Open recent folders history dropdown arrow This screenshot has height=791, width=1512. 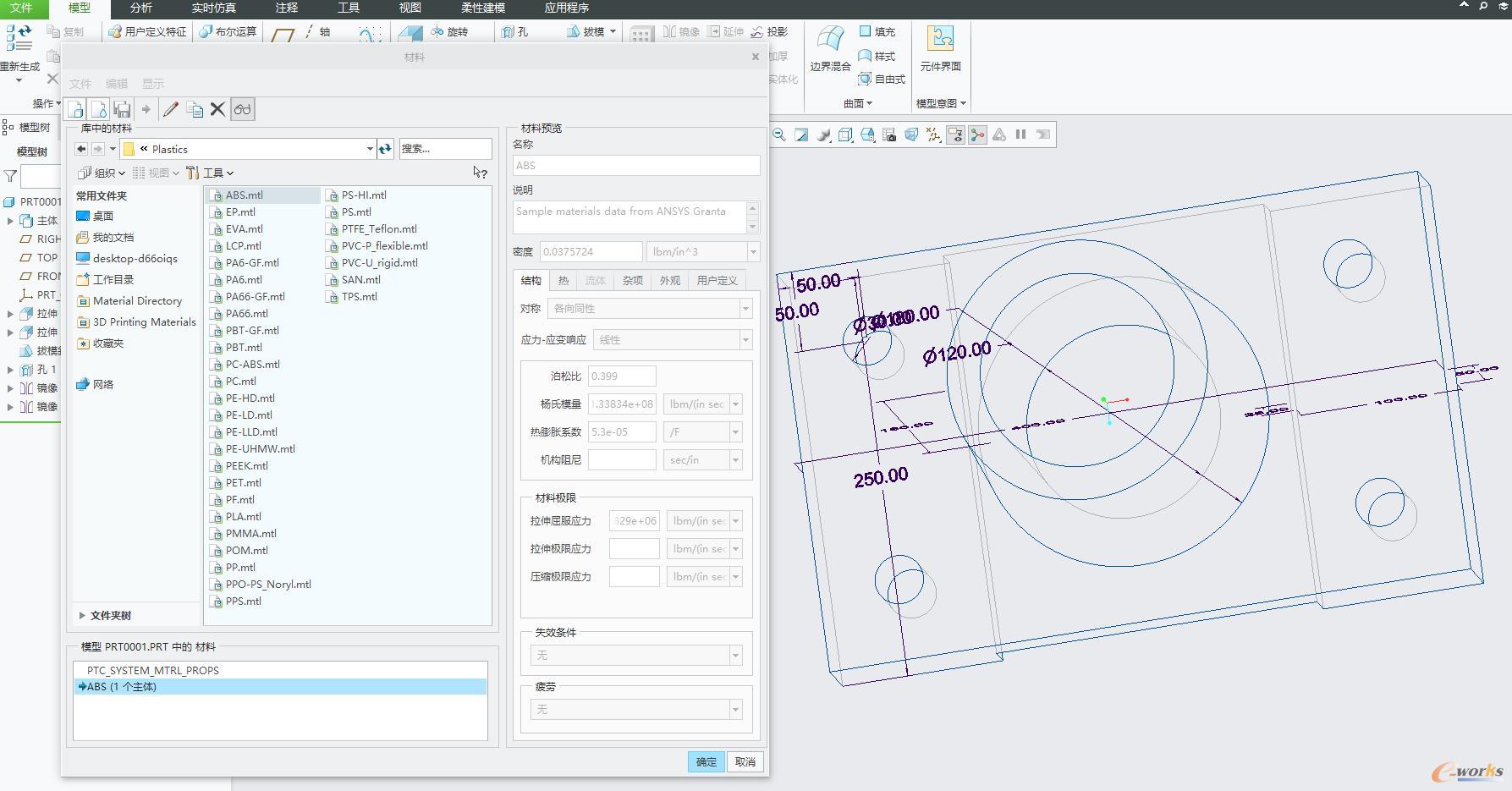[x=113, y=149]
